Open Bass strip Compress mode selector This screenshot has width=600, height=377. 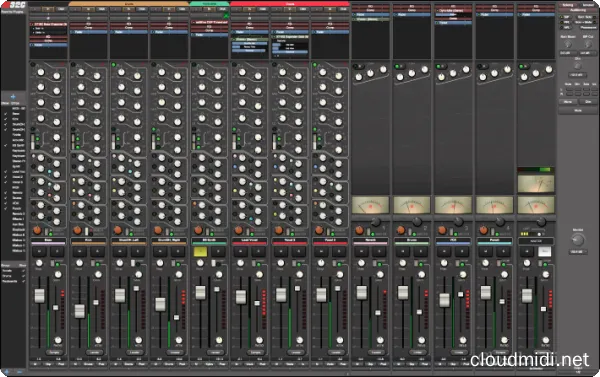click(54, 352)
